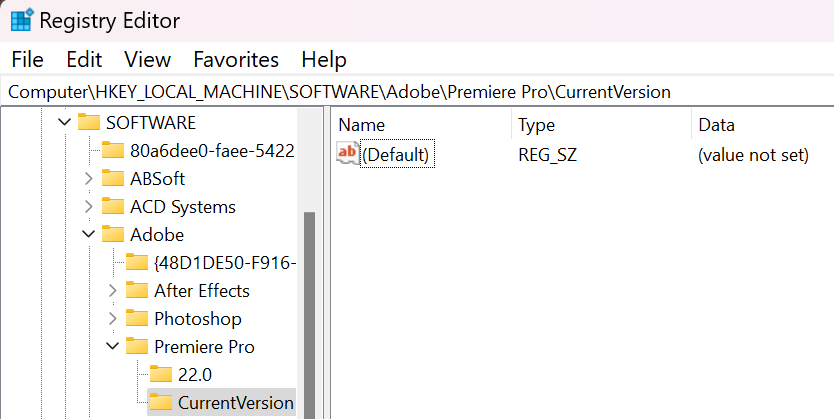
Task: Click the (Default) string value icon
Action: [348, 155]
